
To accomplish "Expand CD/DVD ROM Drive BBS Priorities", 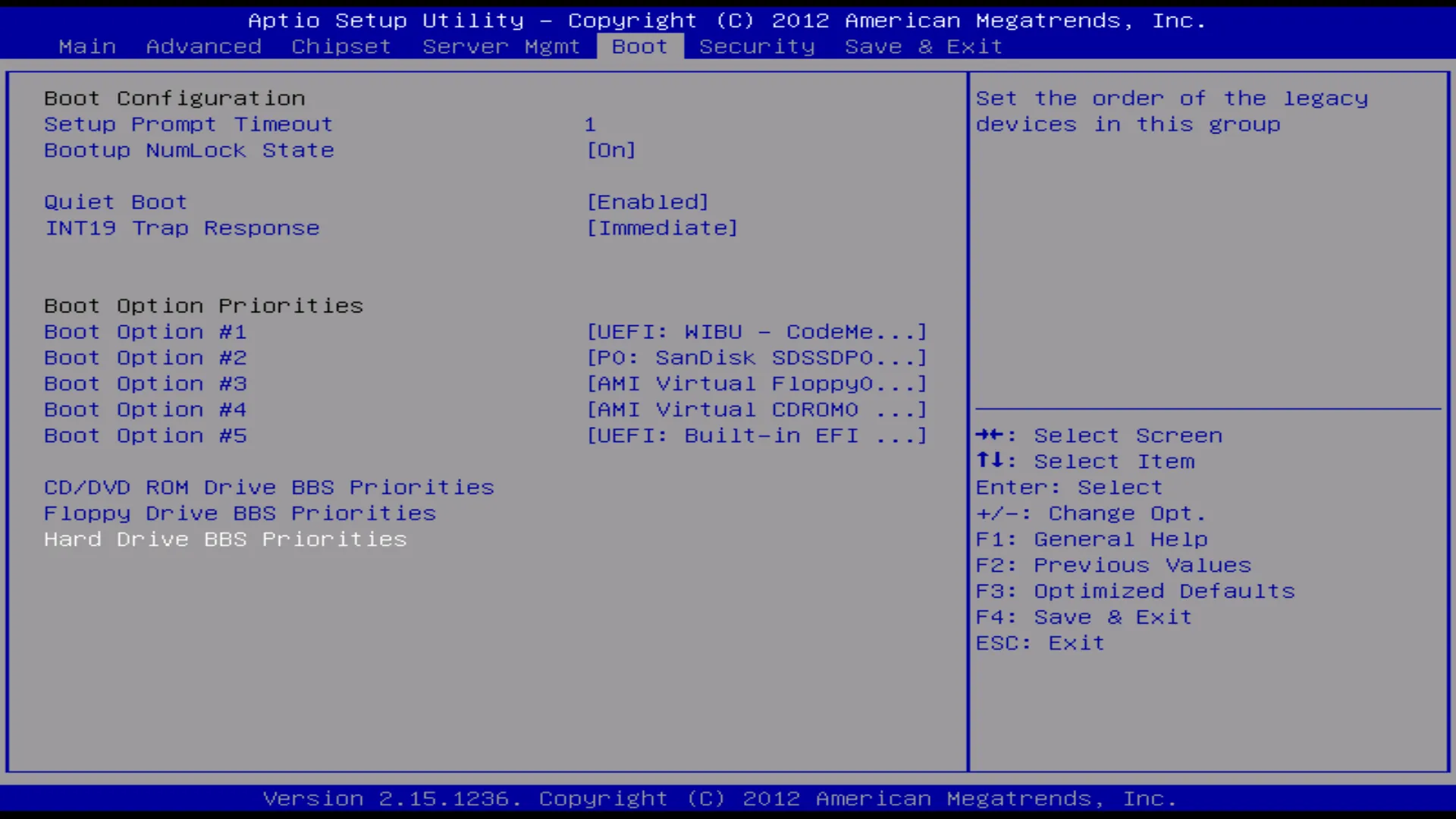I will point(268,487).
